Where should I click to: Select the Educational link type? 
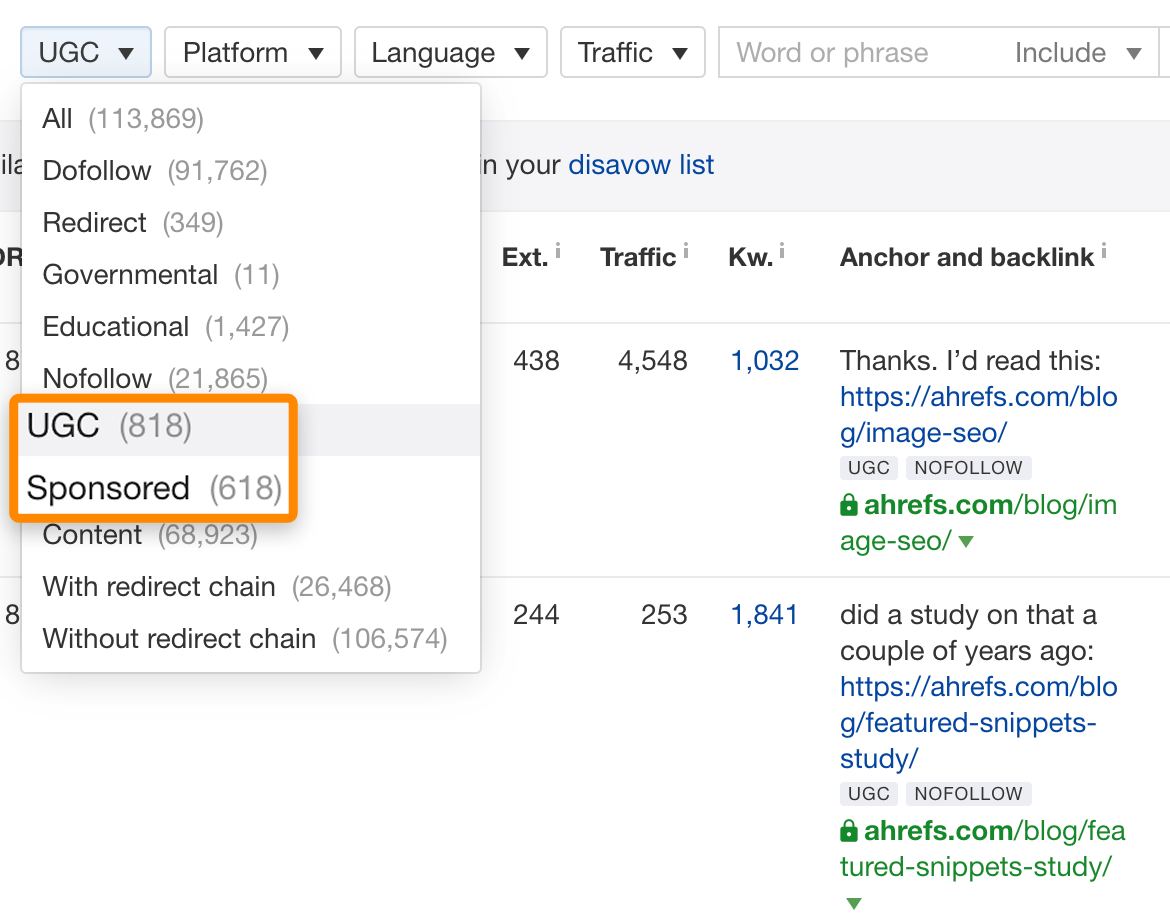[116, 327]
